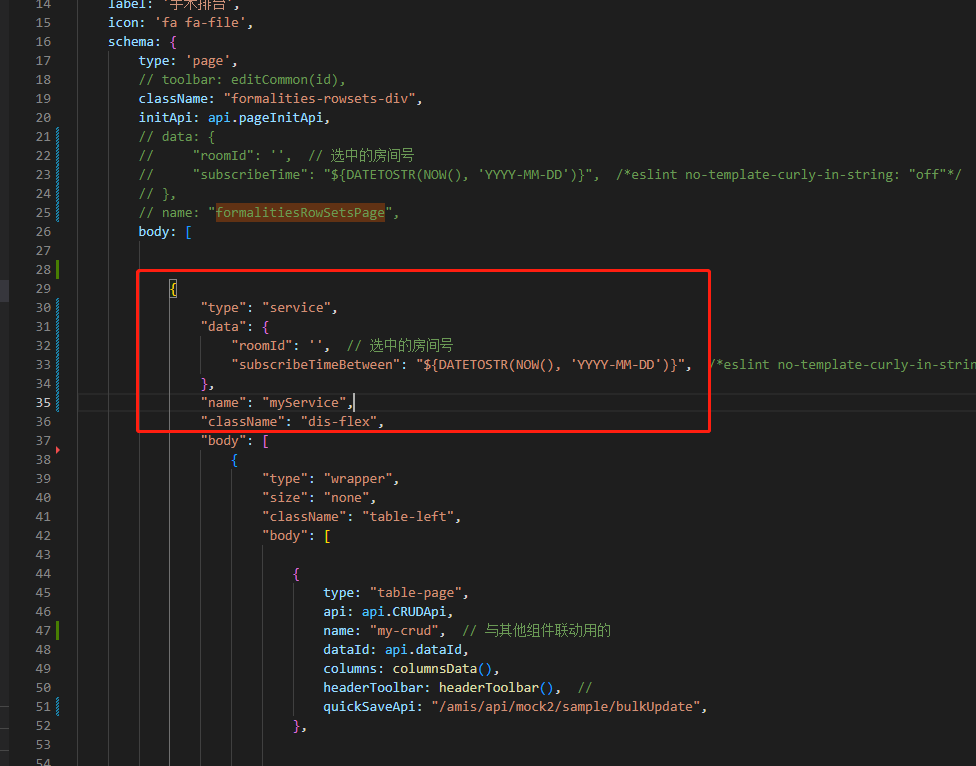Click the "table-left" class string

tap(408, 516)
